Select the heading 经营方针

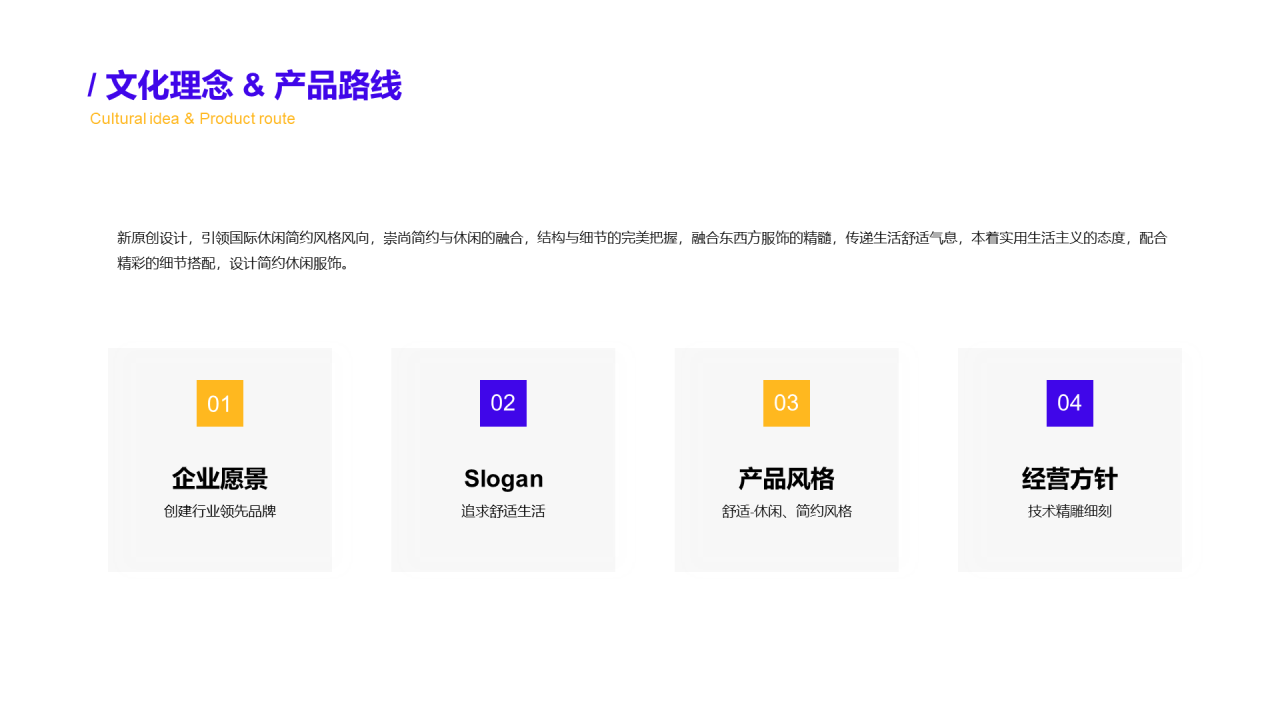point(1070,479)
